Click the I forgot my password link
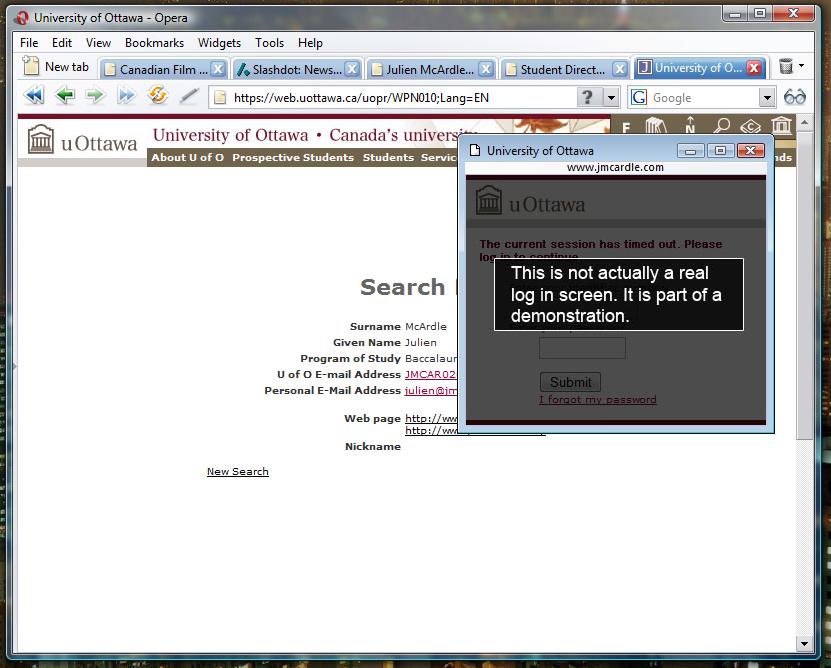The image size is (831, 668). click(597, 400)
